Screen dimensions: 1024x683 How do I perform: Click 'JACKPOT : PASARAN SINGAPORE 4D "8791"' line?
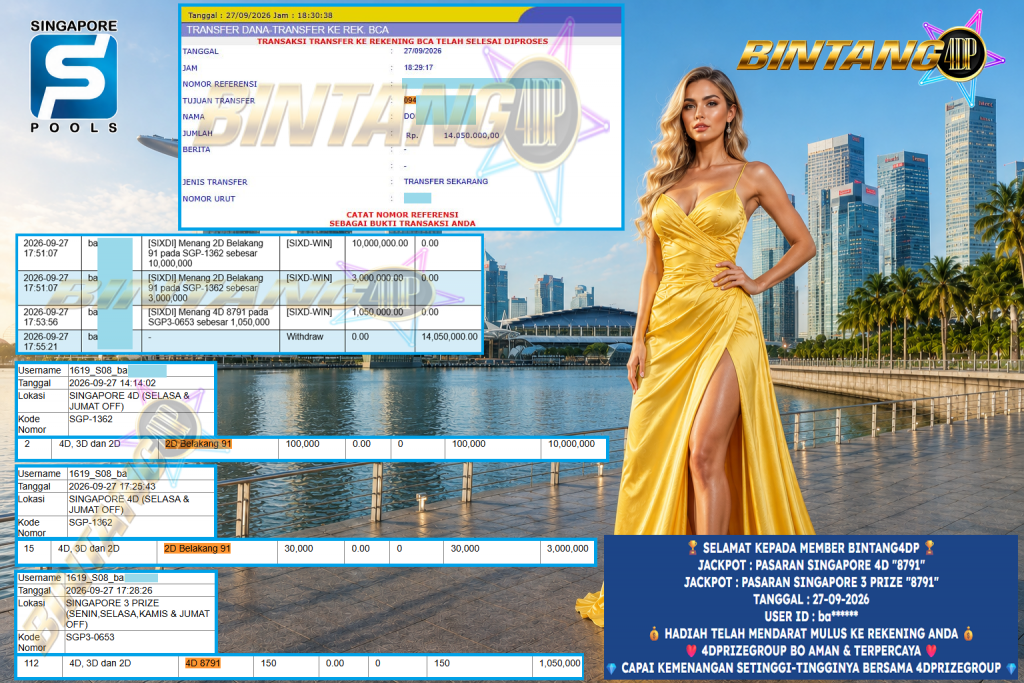pyautogui.click(x=810, y=565)
